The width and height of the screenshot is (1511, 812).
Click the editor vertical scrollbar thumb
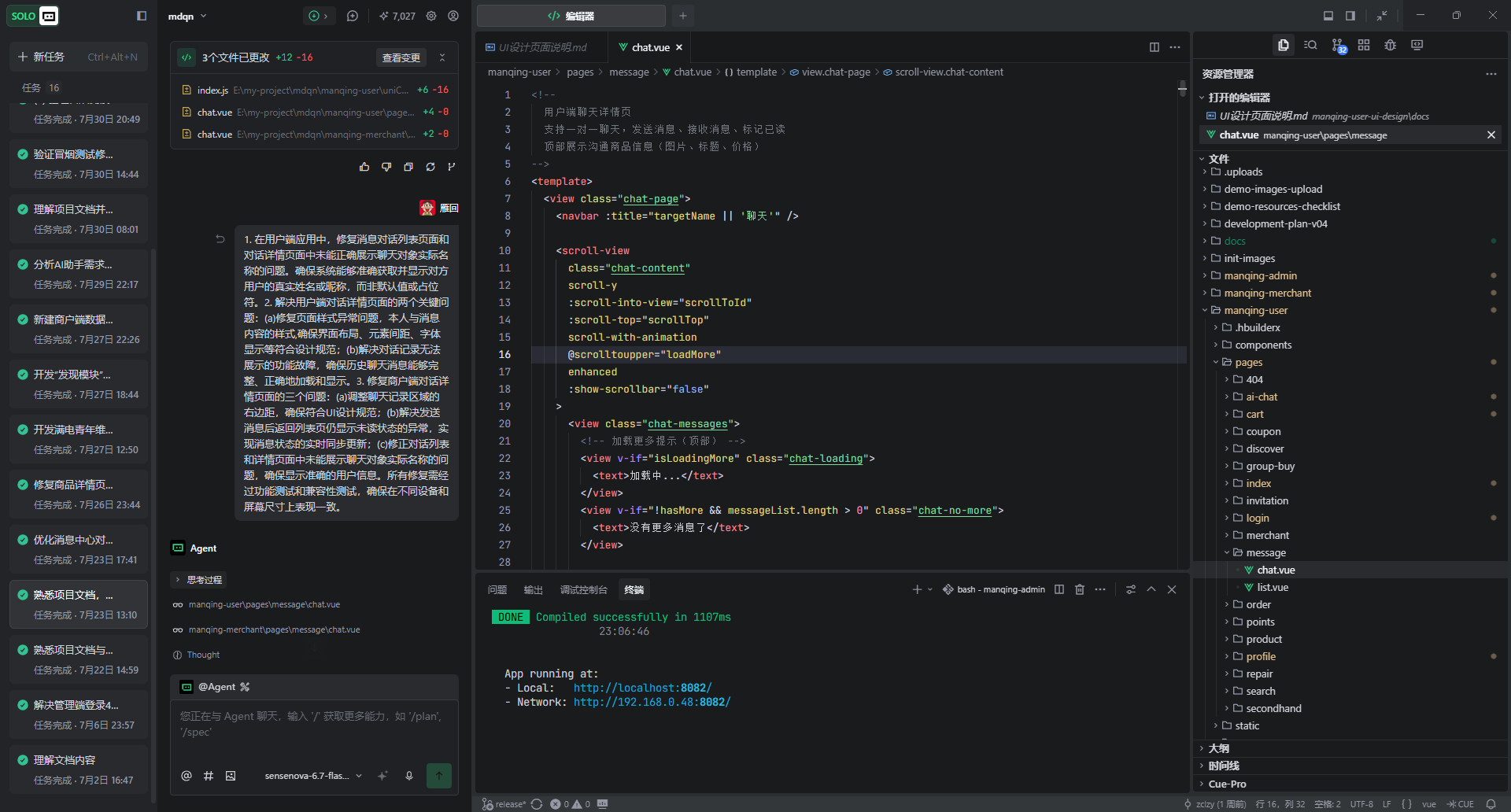pyautogui.click(x=1182, y=88)
